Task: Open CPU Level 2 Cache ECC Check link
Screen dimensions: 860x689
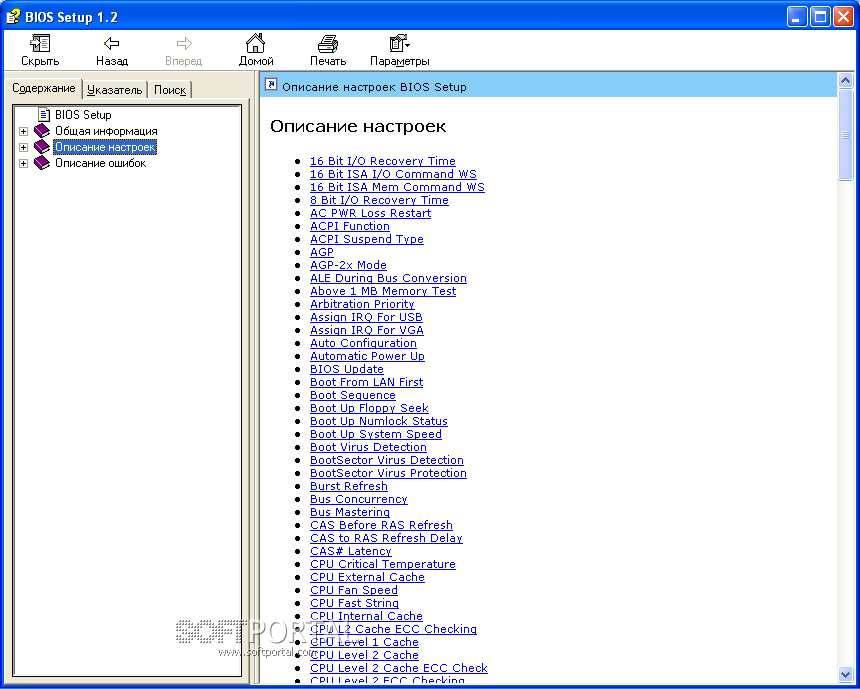Action: [x=399, y=668]
